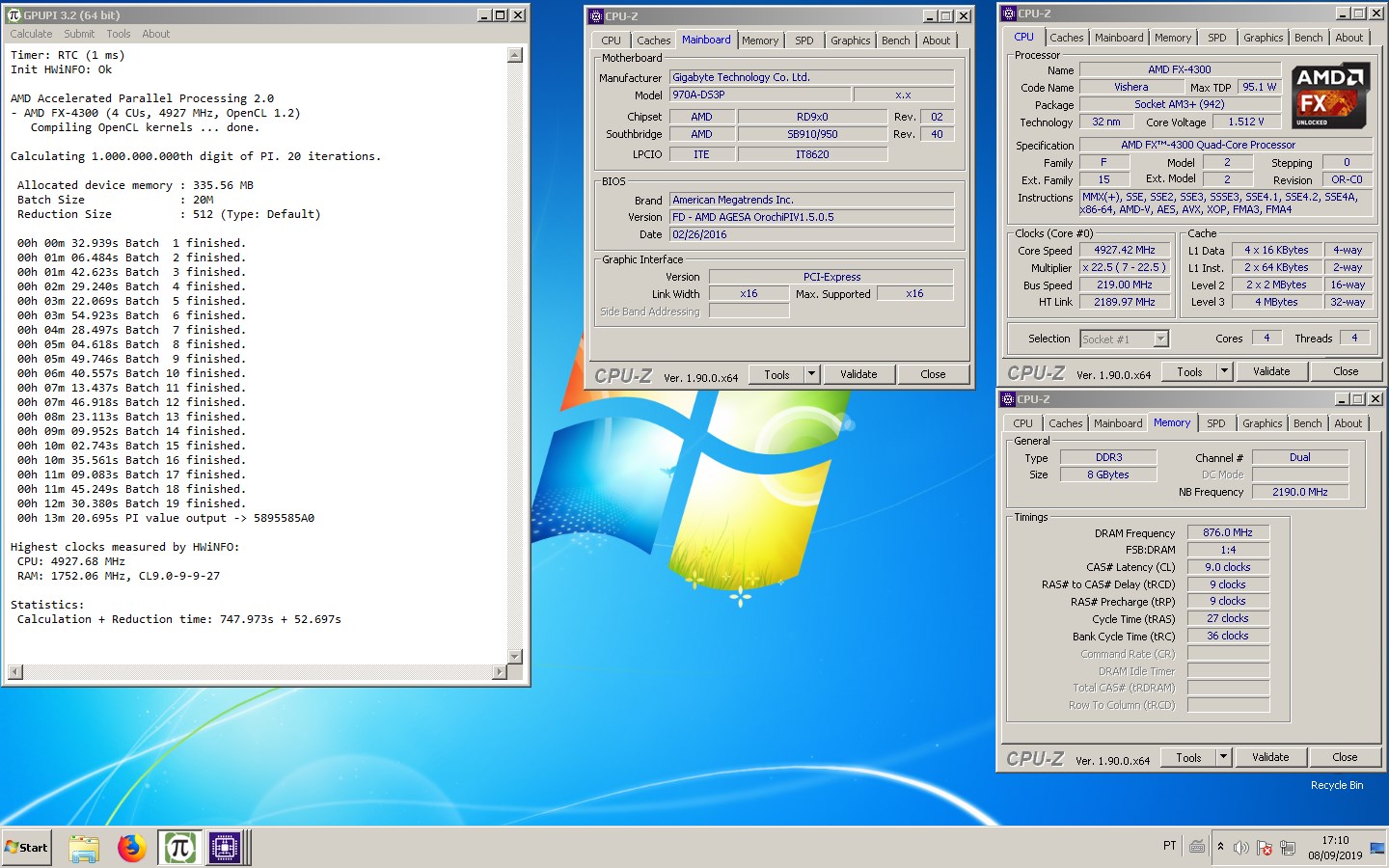1389x868 pixels.
Task: Click Tools button in CPU-tab CPU-Z window
Action: [x=1189, y=371]
